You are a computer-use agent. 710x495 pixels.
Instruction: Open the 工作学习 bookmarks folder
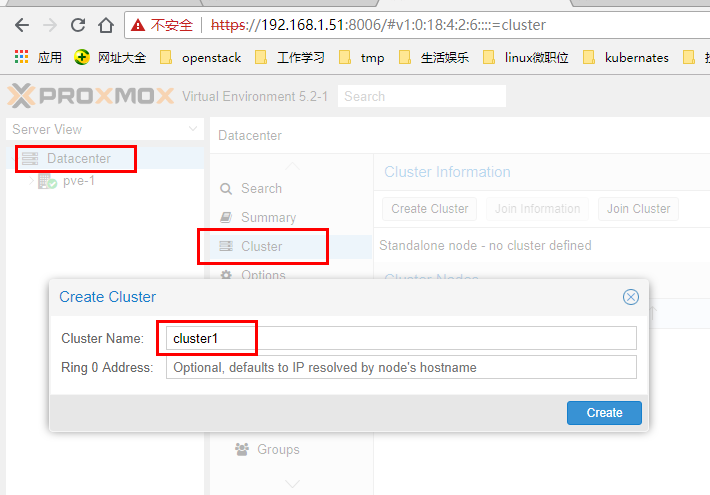pos(290,58)
